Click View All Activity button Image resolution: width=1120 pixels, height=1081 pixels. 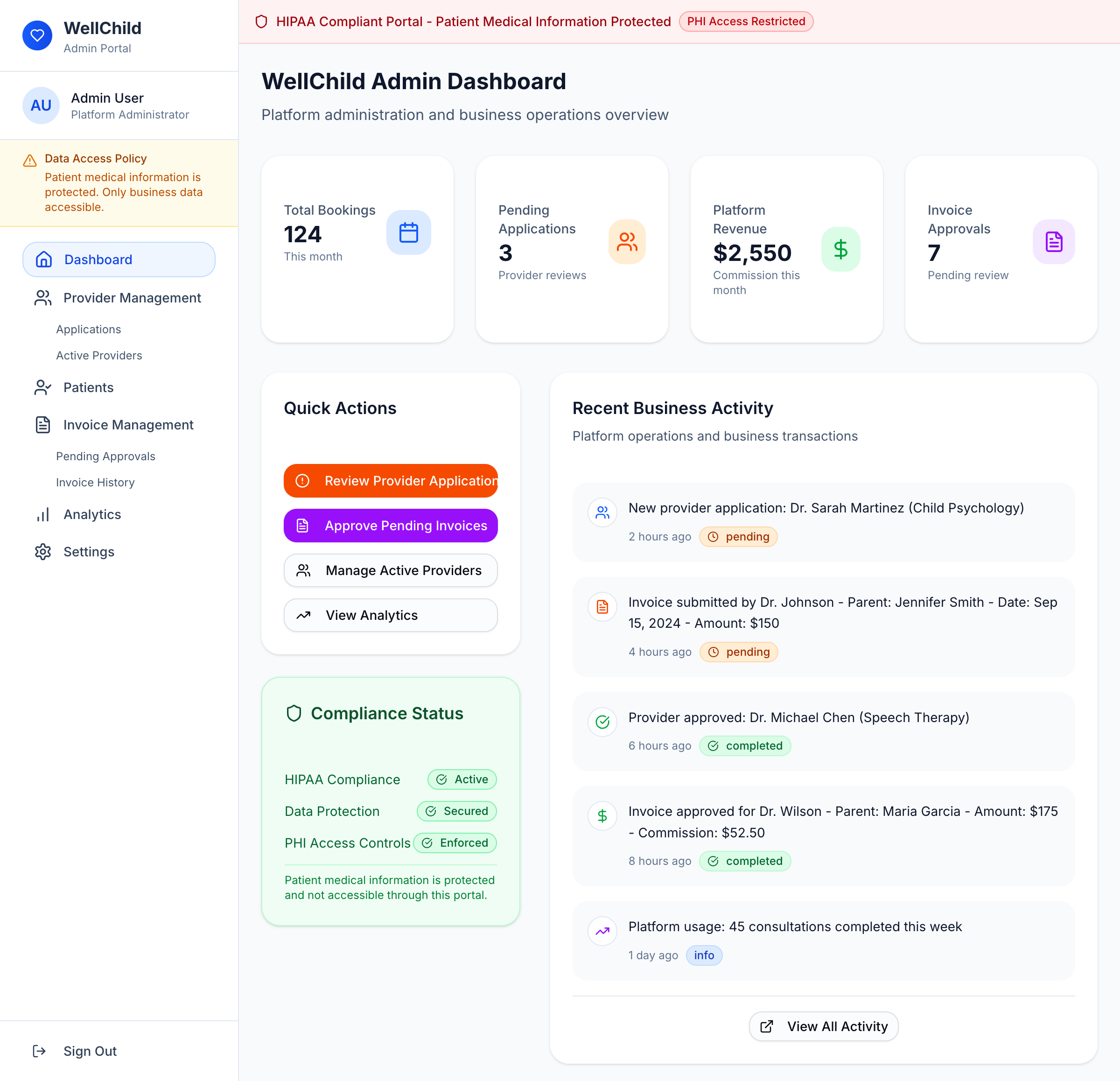tap(823, 1026)
